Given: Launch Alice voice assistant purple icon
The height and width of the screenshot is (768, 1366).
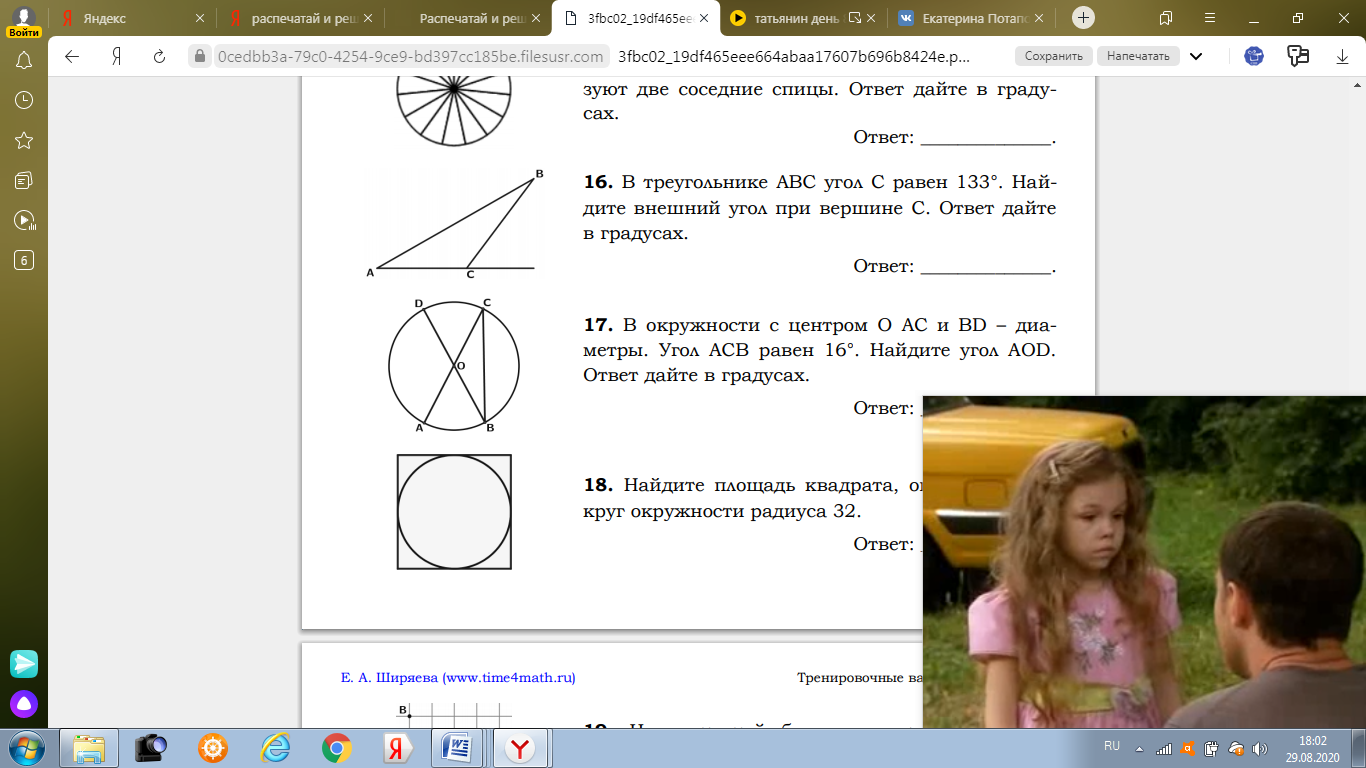Looking at the screenshot, I should tap(24, 703).
